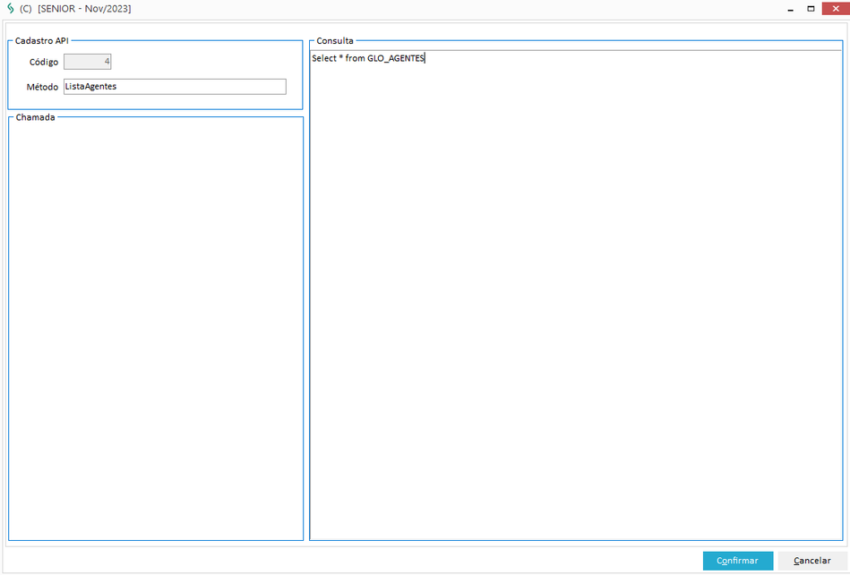Select the Chamada group title
Viewport: 850px width, 575px height.
click(35, 117)
